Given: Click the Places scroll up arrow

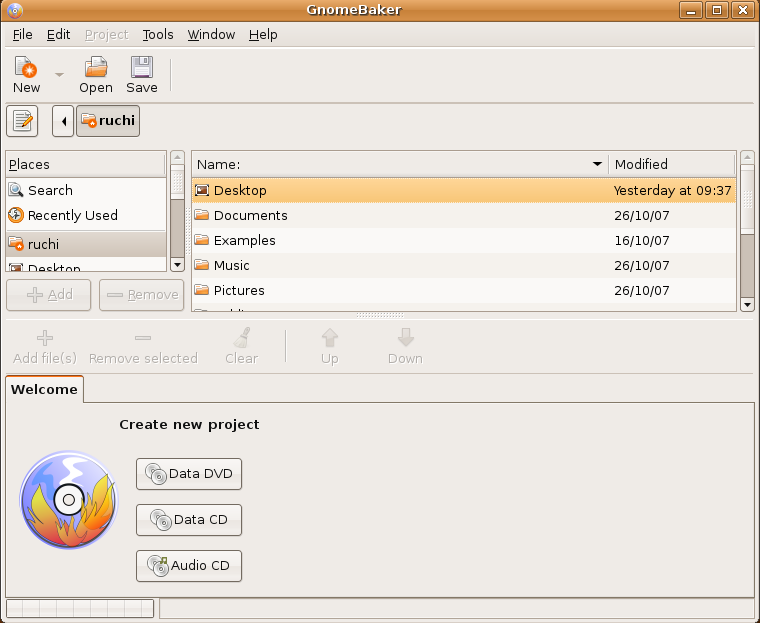Looking at the screenshot, I should click(177, 157).
